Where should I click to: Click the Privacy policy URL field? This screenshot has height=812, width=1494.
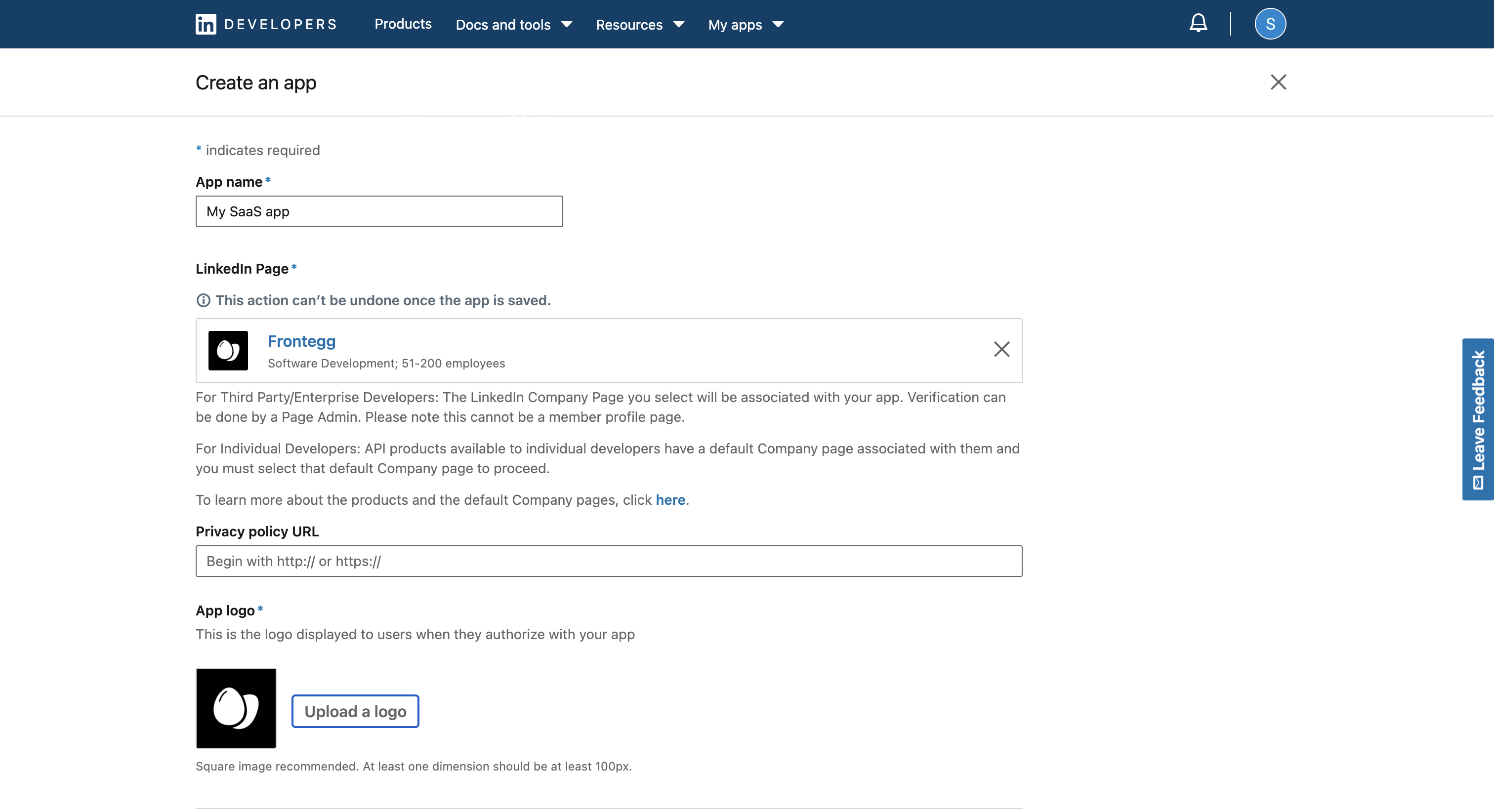[x=608, y=561]
